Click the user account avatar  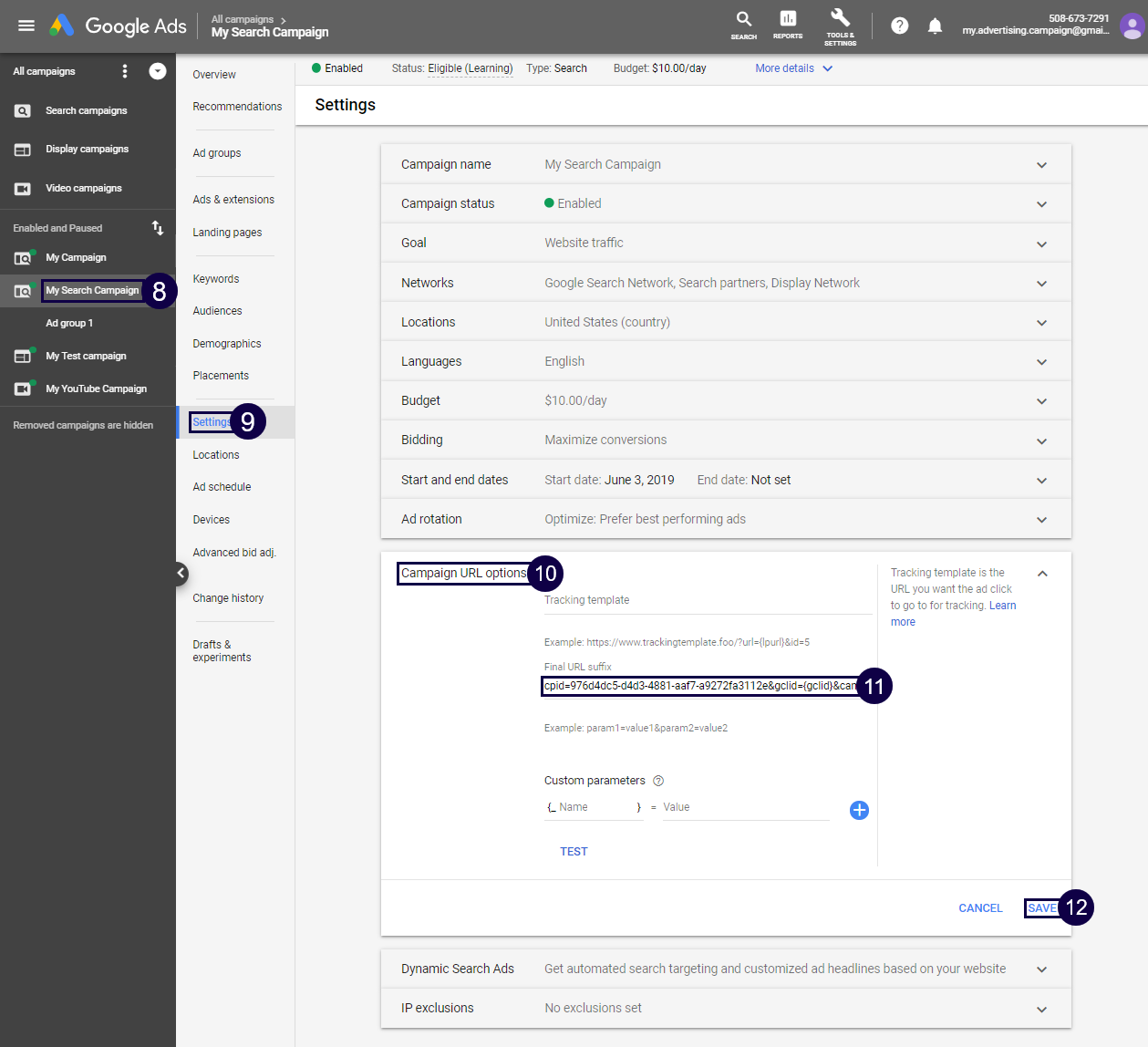[1132, 26]
